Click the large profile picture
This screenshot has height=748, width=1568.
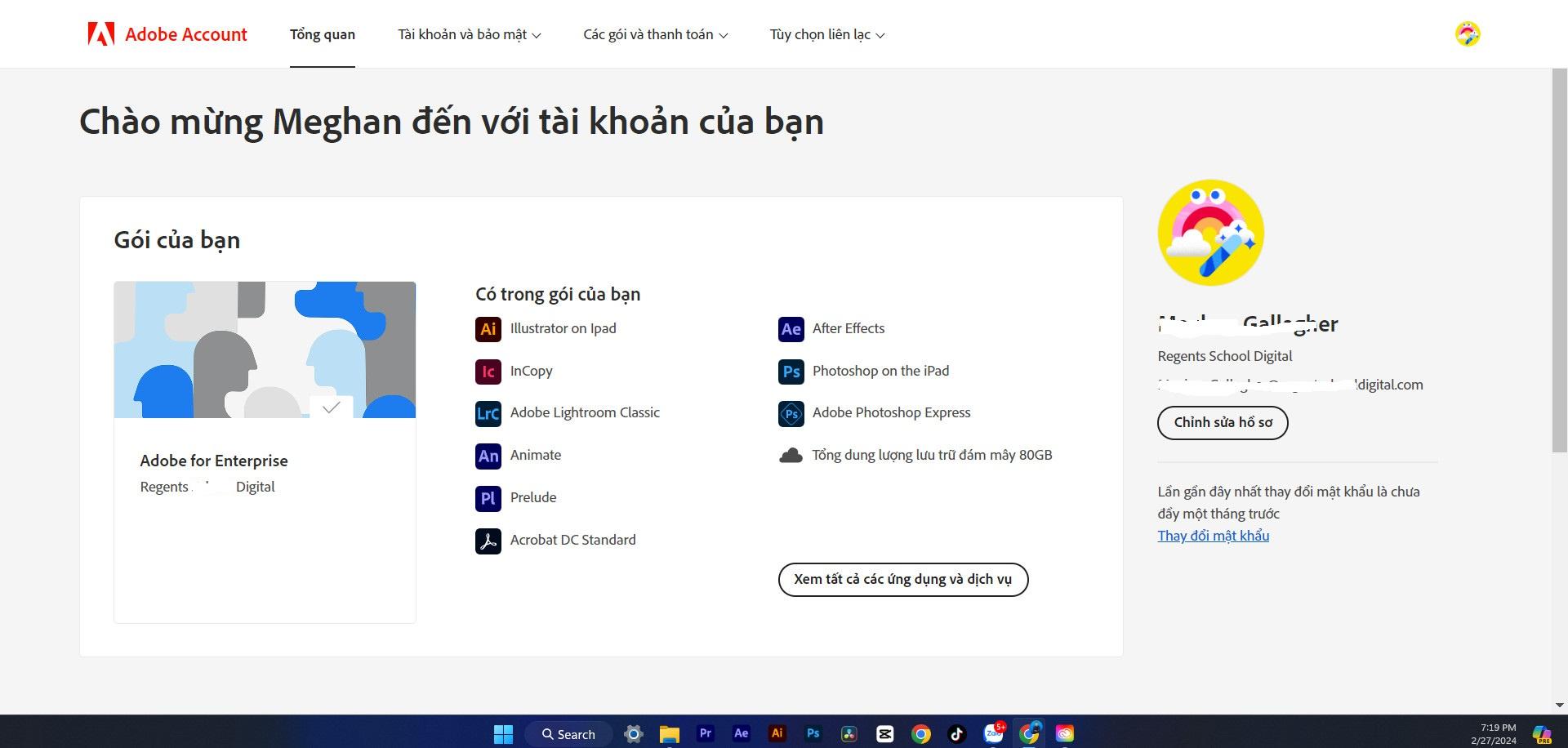click(x=1211, y=233)
